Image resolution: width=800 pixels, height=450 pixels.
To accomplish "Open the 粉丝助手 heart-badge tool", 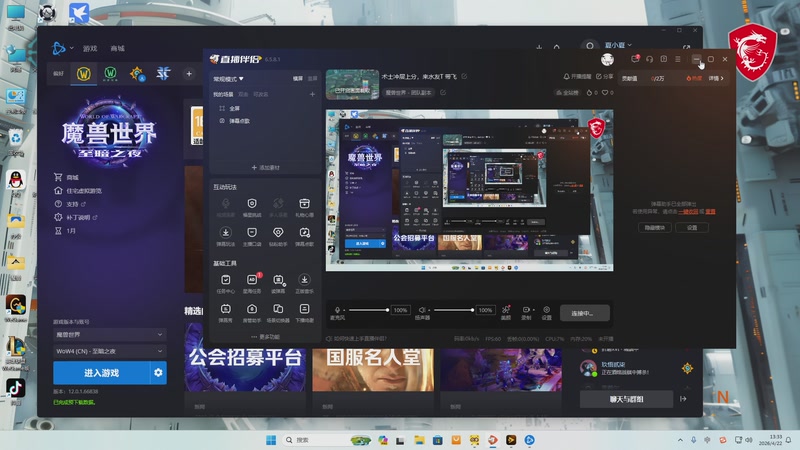I will (x=278, y=236).
